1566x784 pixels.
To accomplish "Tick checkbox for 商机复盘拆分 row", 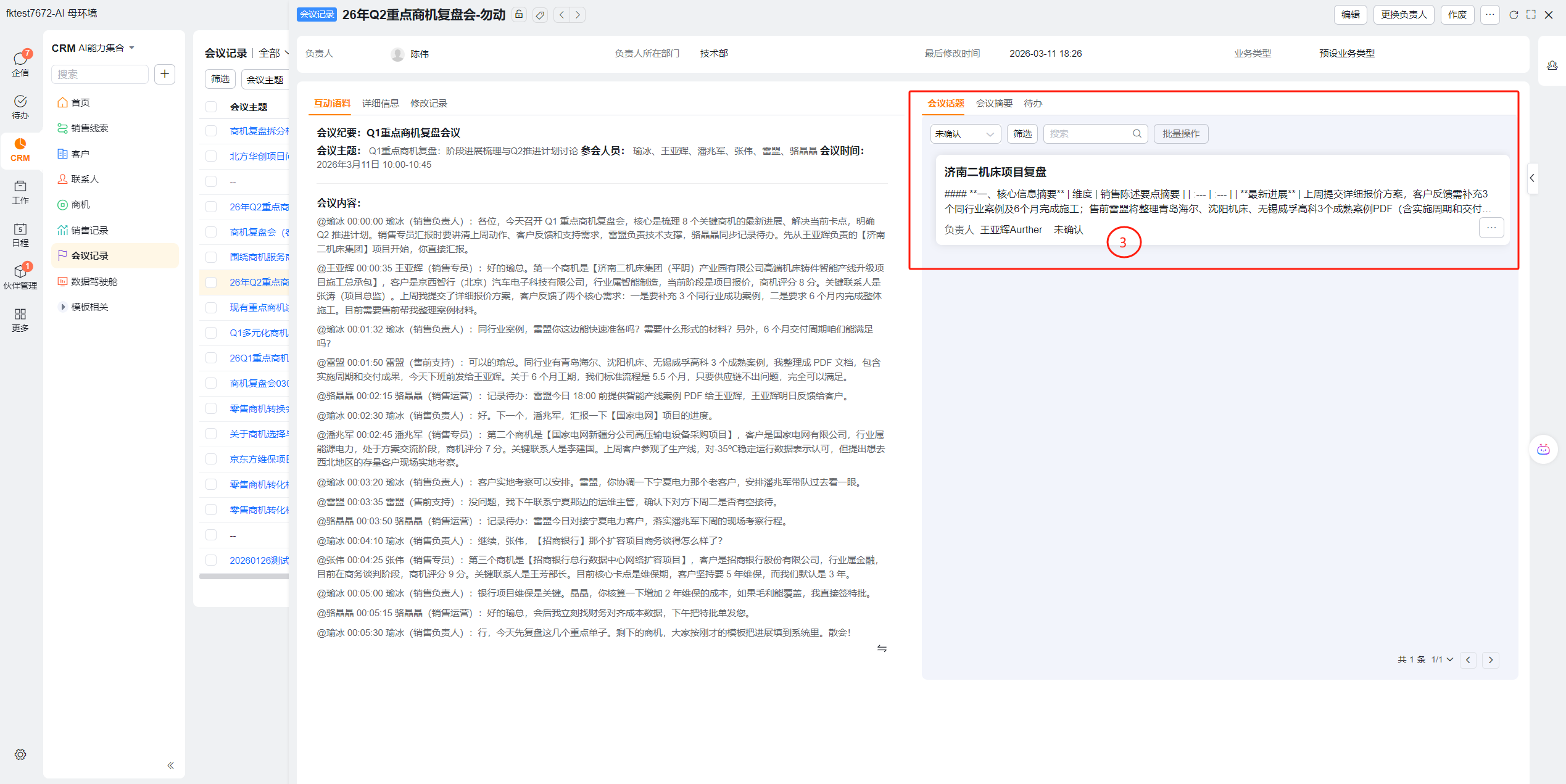I will click(211, 131).
